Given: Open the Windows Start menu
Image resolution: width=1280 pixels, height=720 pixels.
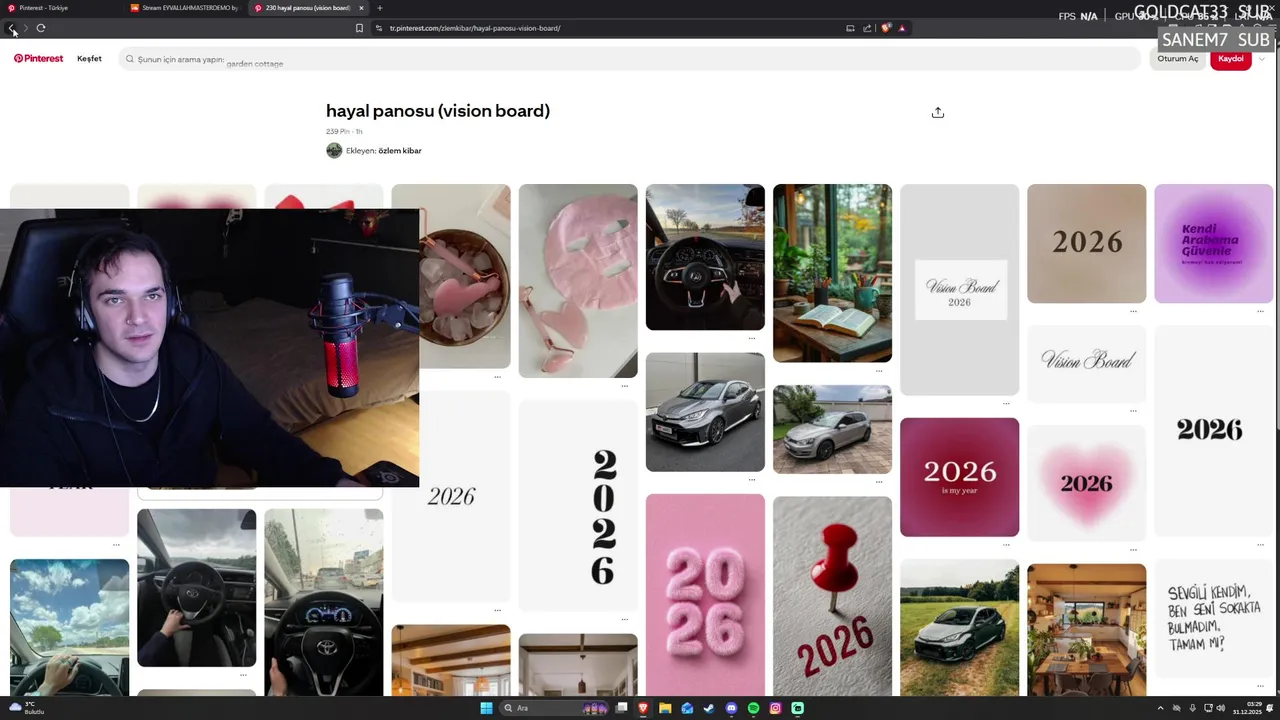Looking at the screenshot, I should tap(486, 708).
